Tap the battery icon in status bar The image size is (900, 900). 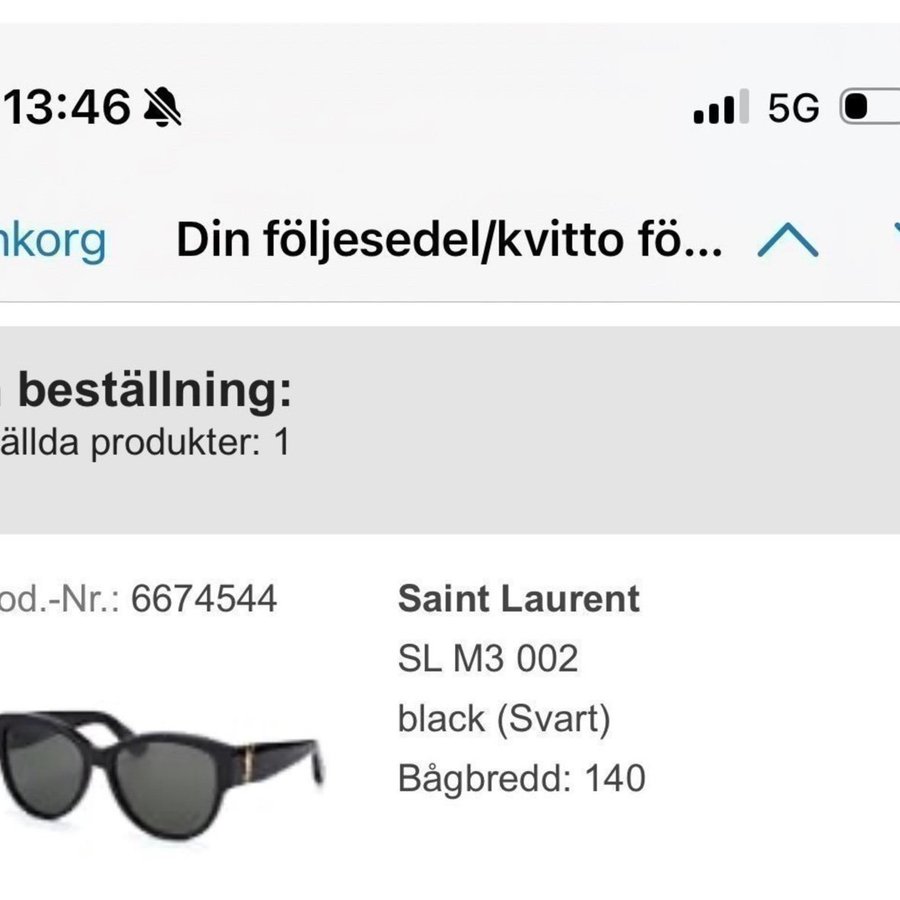pyautogui.click(x=870, y=107)
